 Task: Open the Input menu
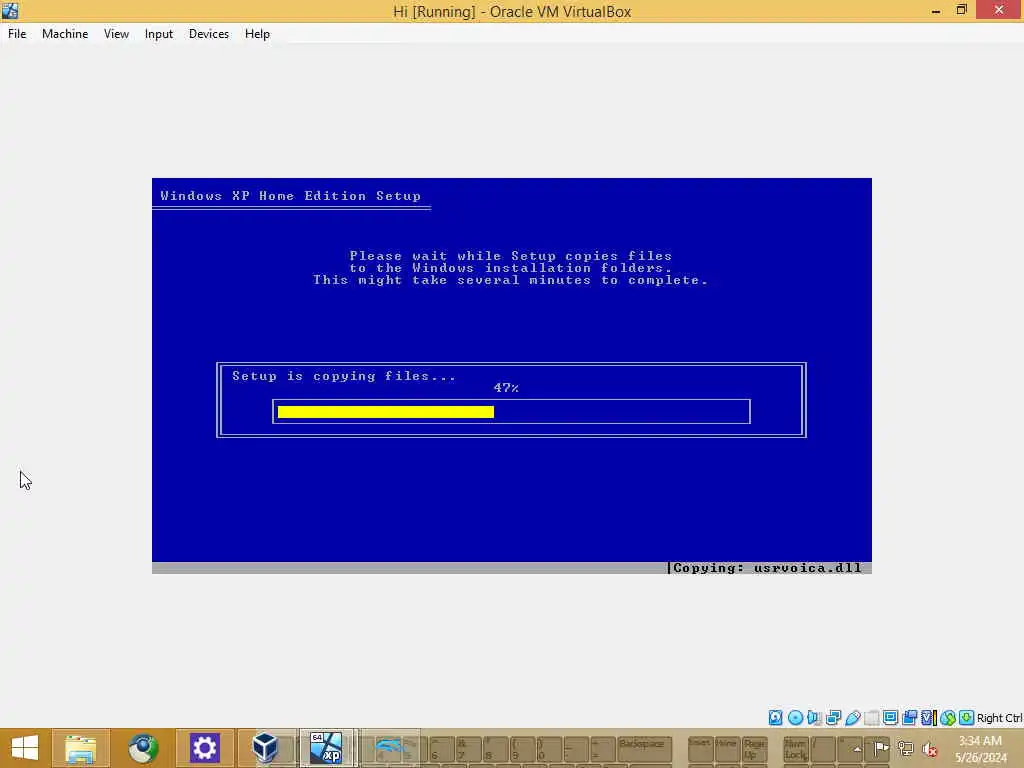point(159,34)
